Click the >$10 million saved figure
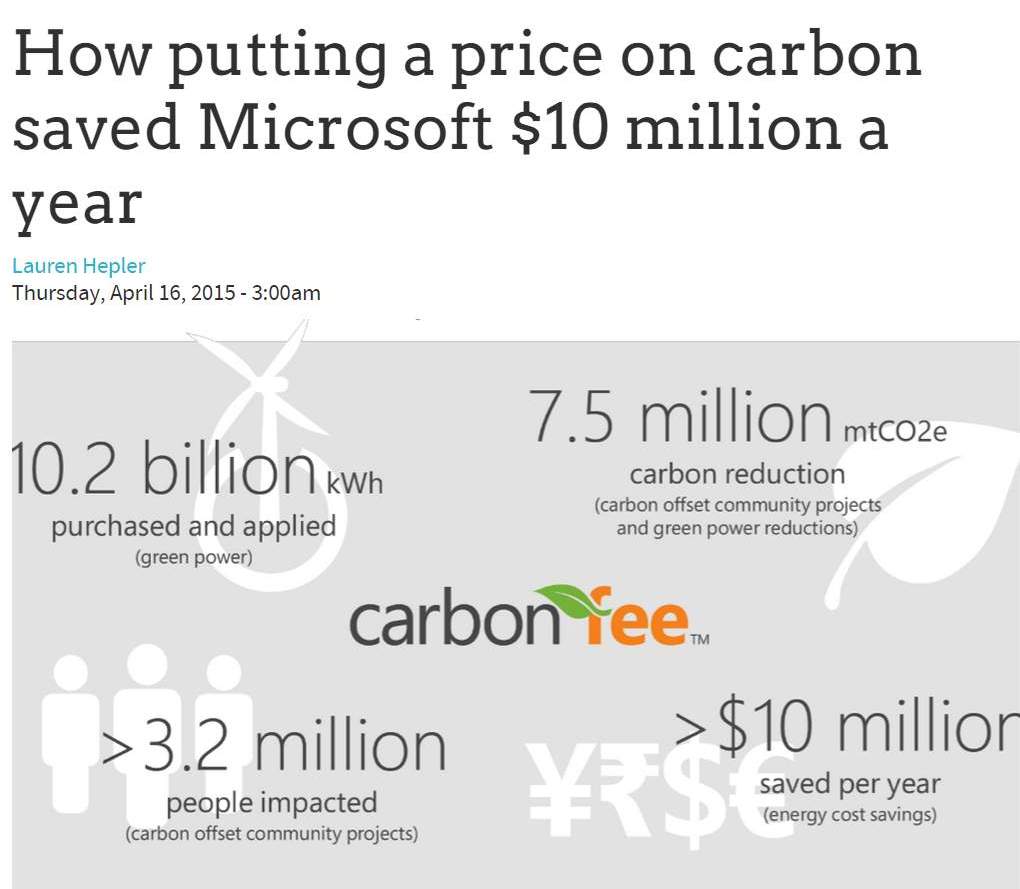The width and height of the screenshot is (1020, 889). [x=847, y=725]
